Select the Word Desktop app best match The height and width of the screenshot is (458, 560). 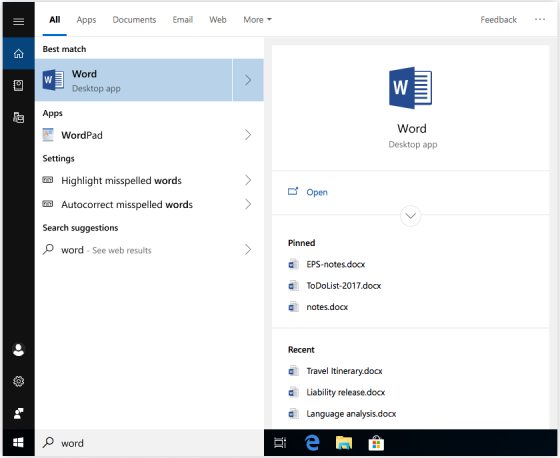point(134,80)
